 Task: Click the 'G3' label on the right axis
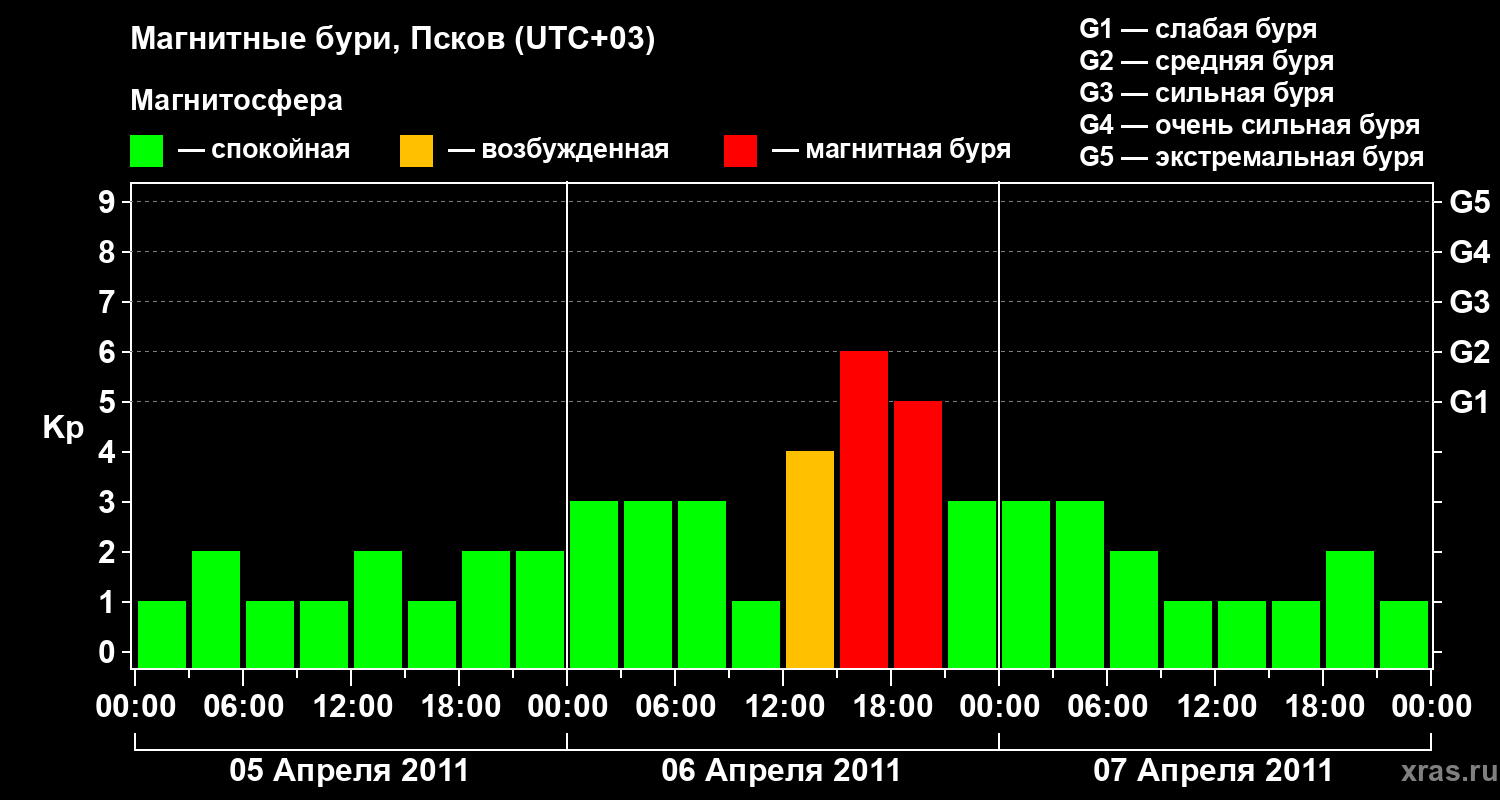[x=1469, y=302]
